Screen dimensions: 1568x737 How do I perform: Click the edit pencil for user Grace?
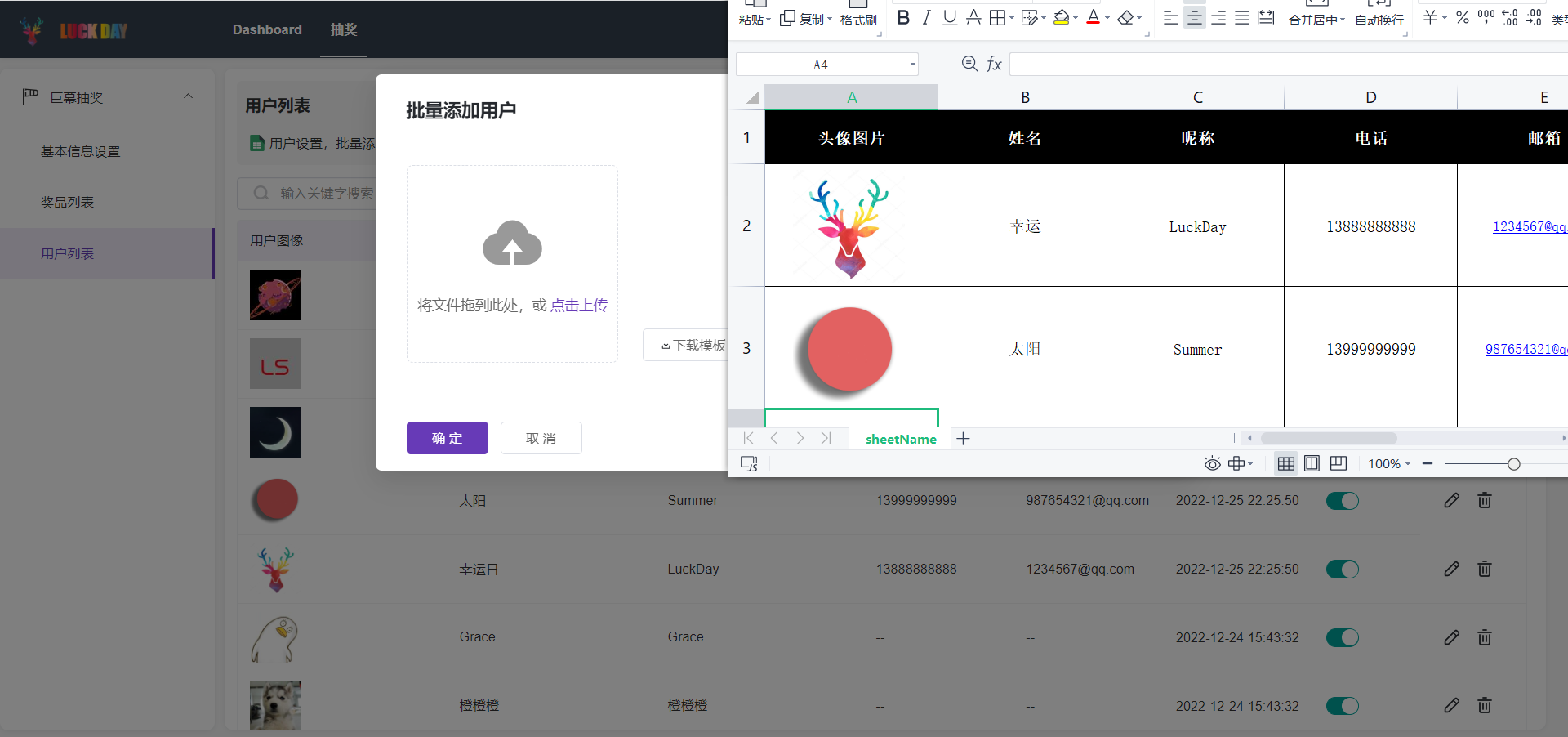tap(1451, 637)
